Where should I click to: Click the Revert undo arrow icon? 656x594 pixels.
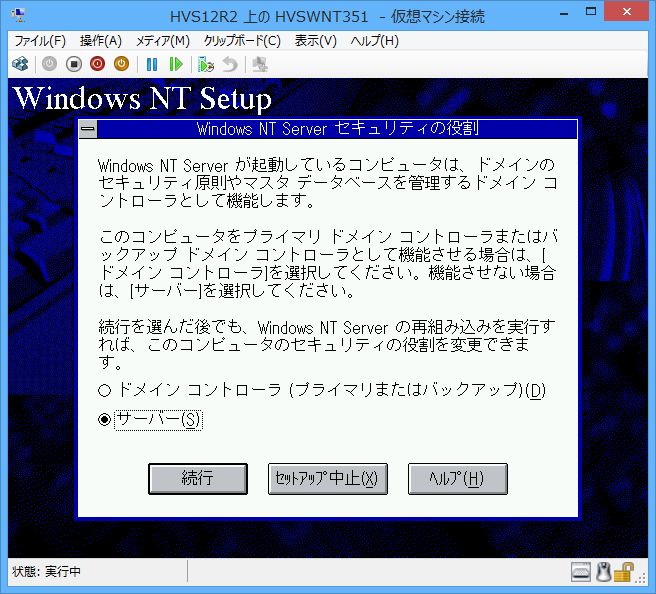tap(230, 64)
